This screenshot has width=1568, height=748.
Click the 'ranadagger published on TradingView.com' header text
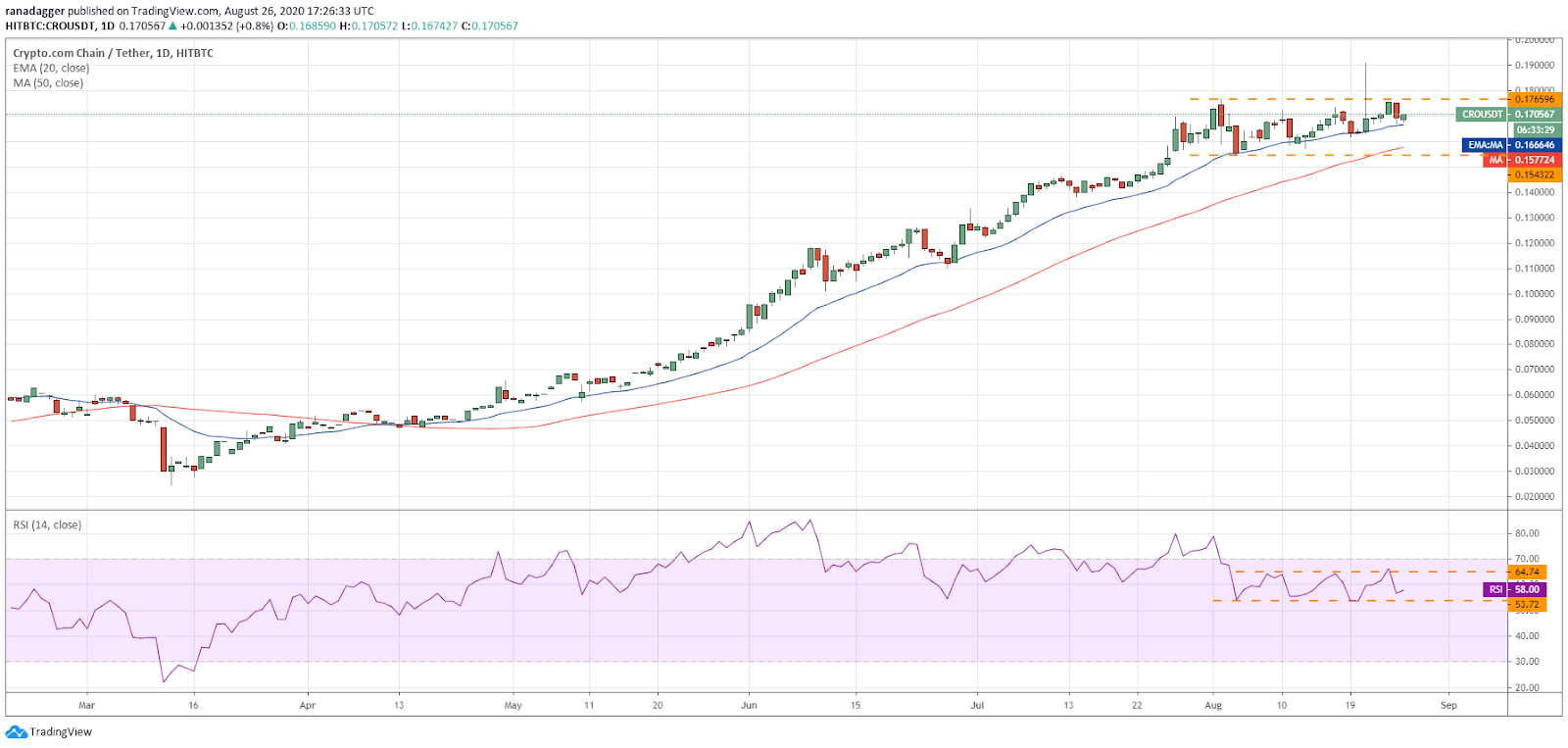click(113, 12)
